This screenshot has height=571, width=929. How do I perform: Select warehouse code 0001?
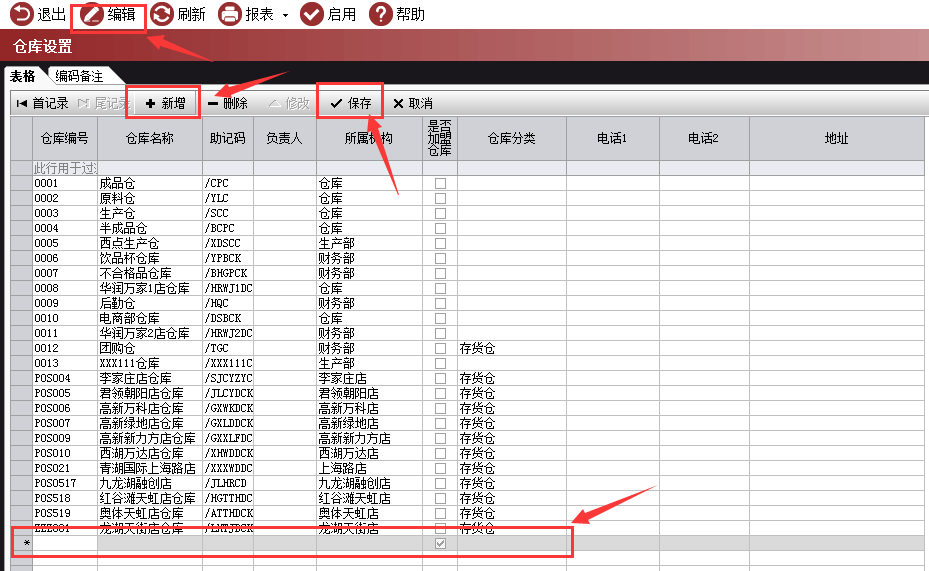pyautogui.click(x=65, y=184)
